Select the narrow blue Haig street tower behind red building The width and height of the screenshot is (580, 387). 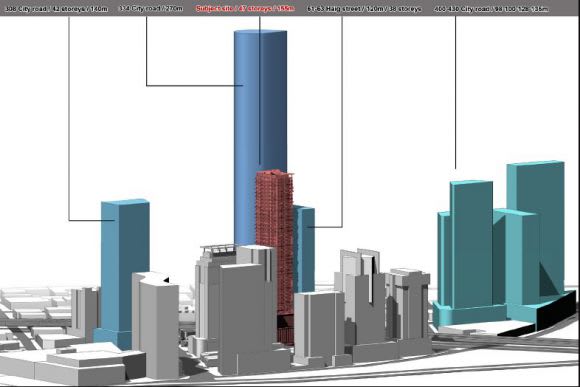[304, 250]
